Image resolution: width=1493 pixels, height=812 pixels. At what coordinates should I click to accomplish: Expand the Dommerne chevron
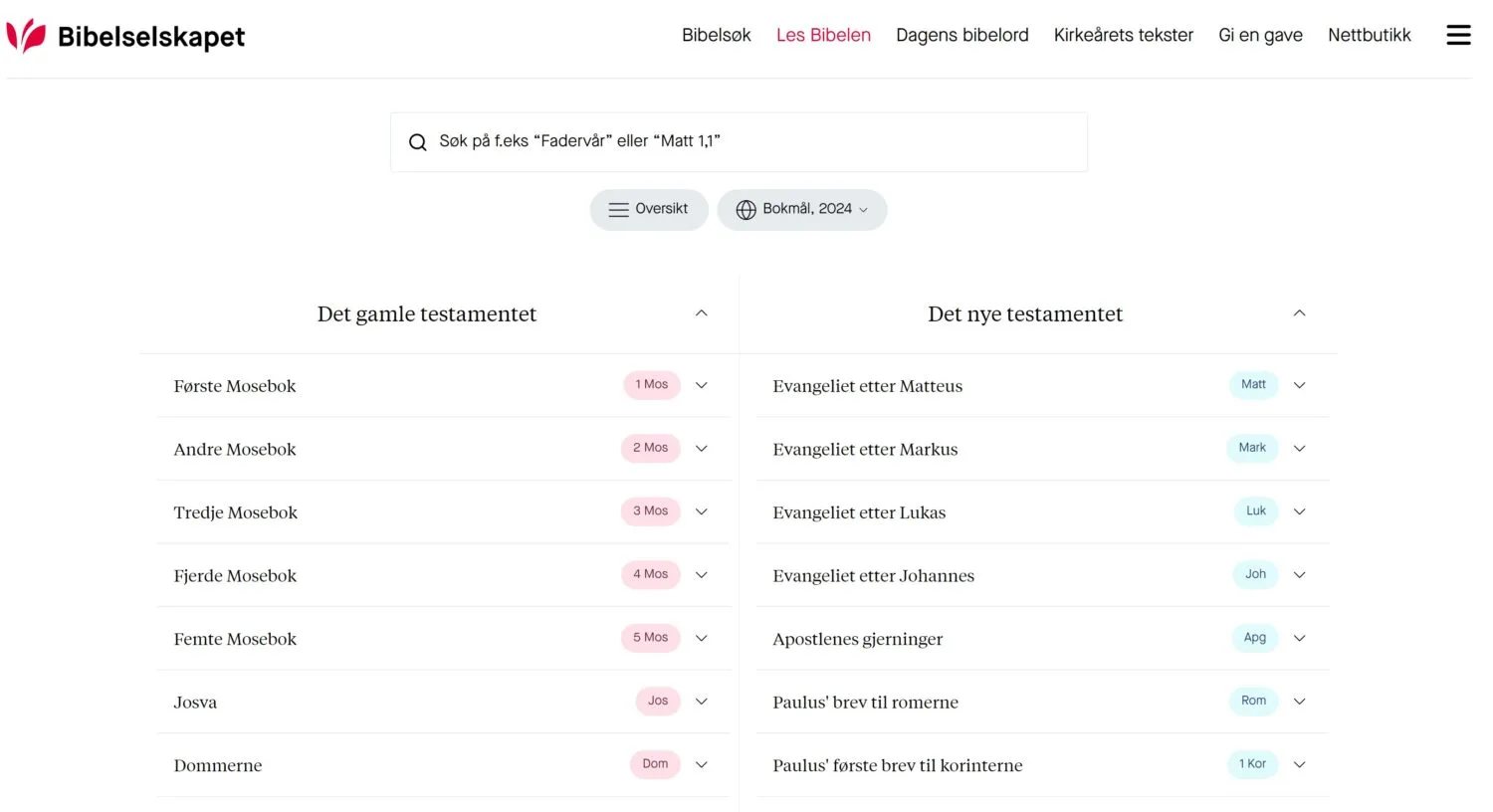702,764
